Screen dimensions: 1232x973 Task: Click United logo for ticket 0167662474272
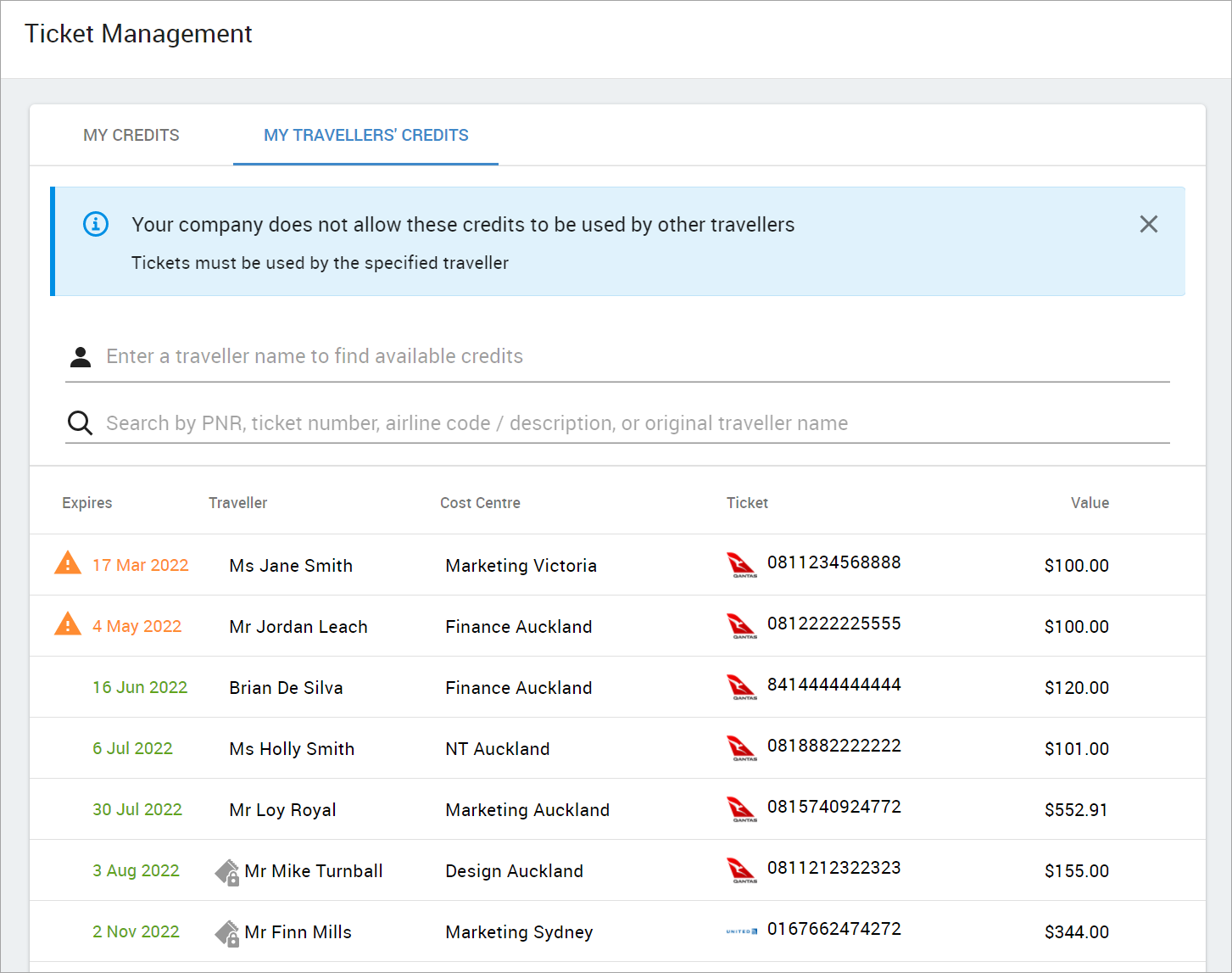click(742, 931)
